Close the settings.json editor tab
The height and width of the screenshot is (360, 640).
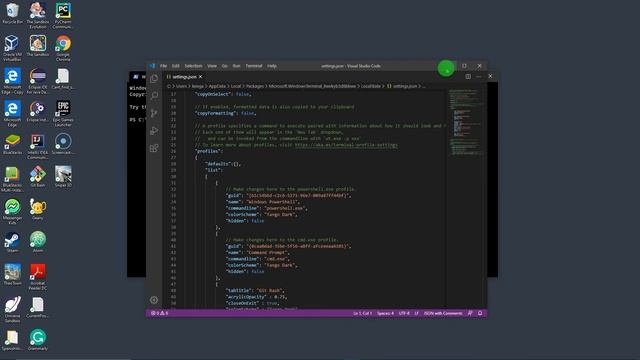(x=200, y=77)
